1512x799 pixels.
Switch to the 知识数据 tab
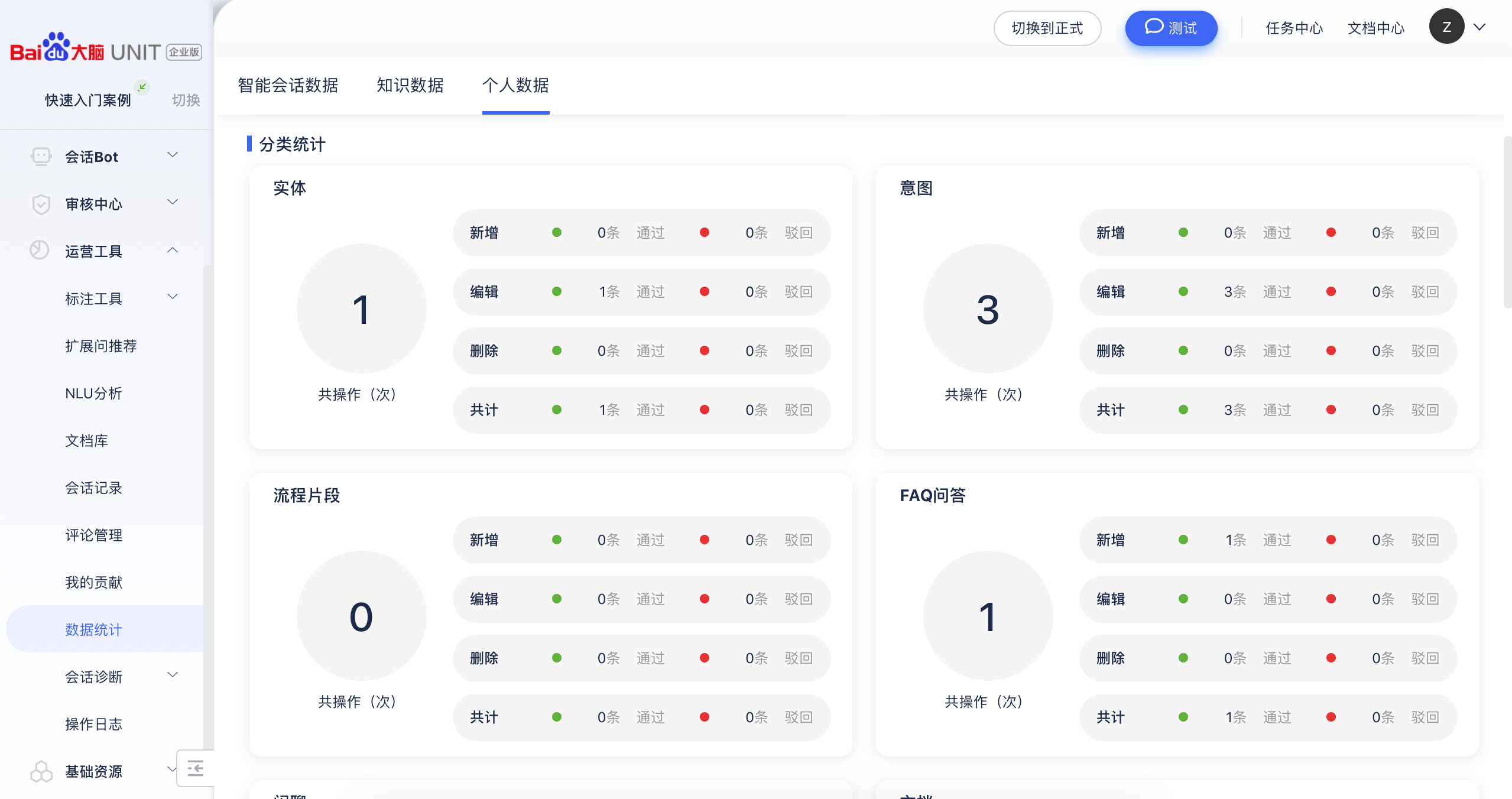410,85
